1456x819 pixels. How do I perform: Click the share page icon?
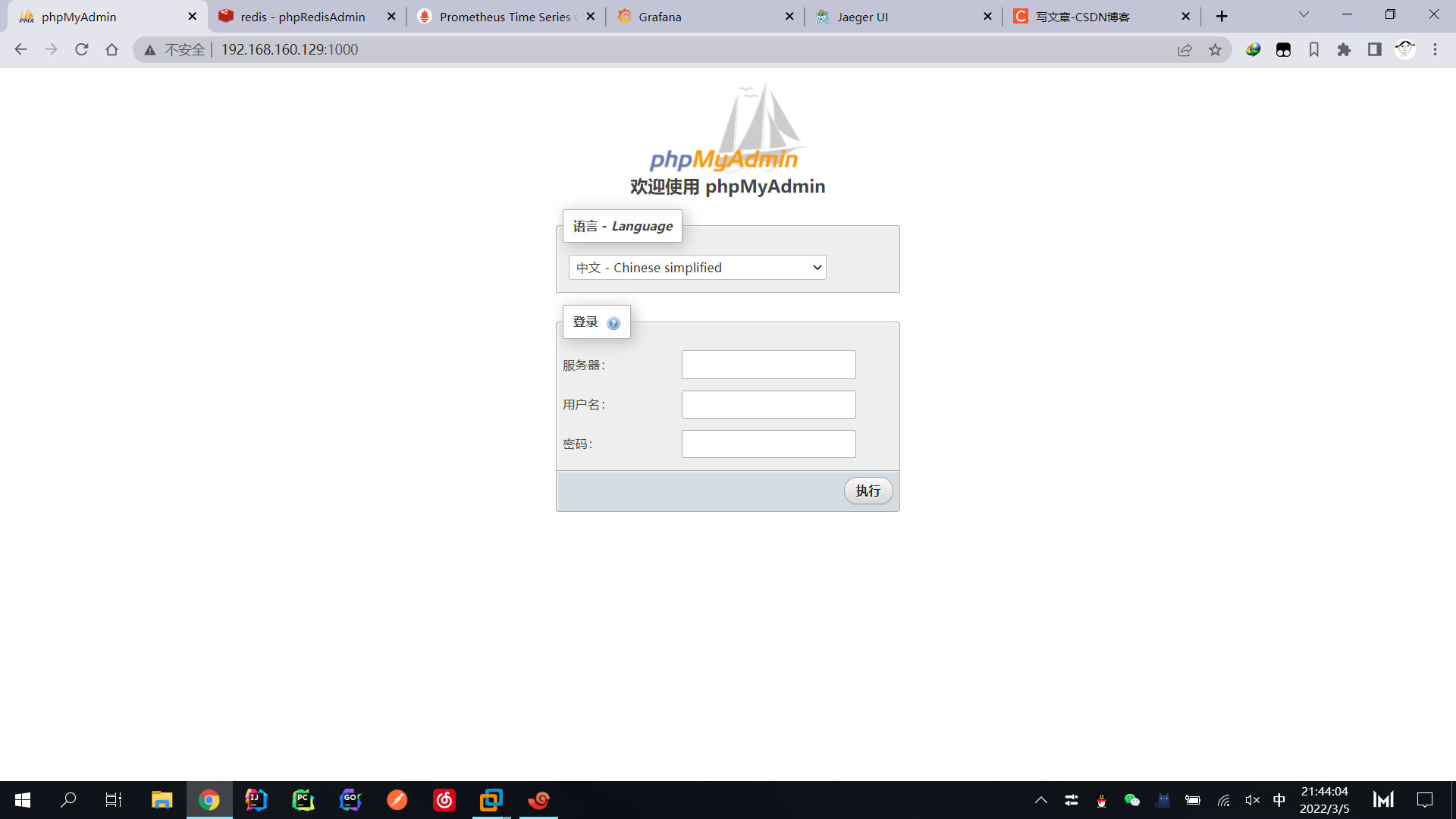click(x=1185, y=50)
